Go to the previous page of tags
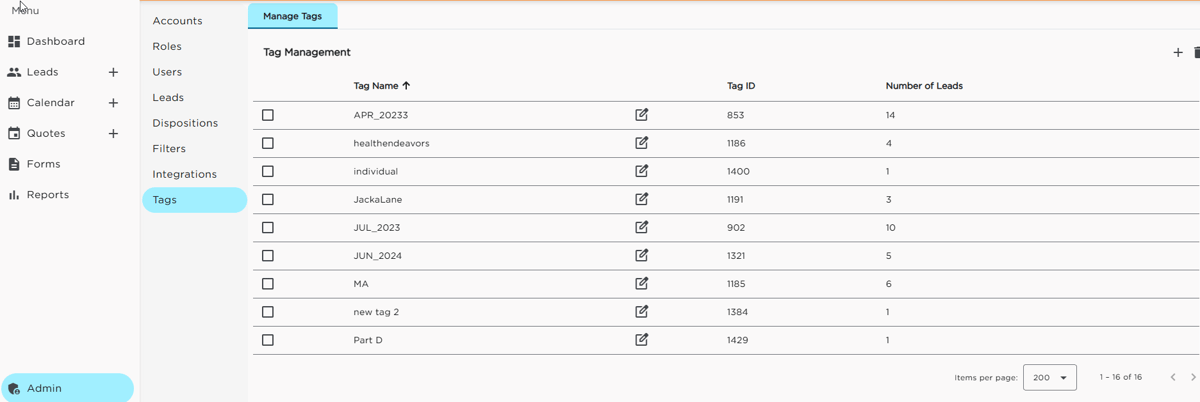Viewport: 1200px width, 402px height. tap(1173, 377)
